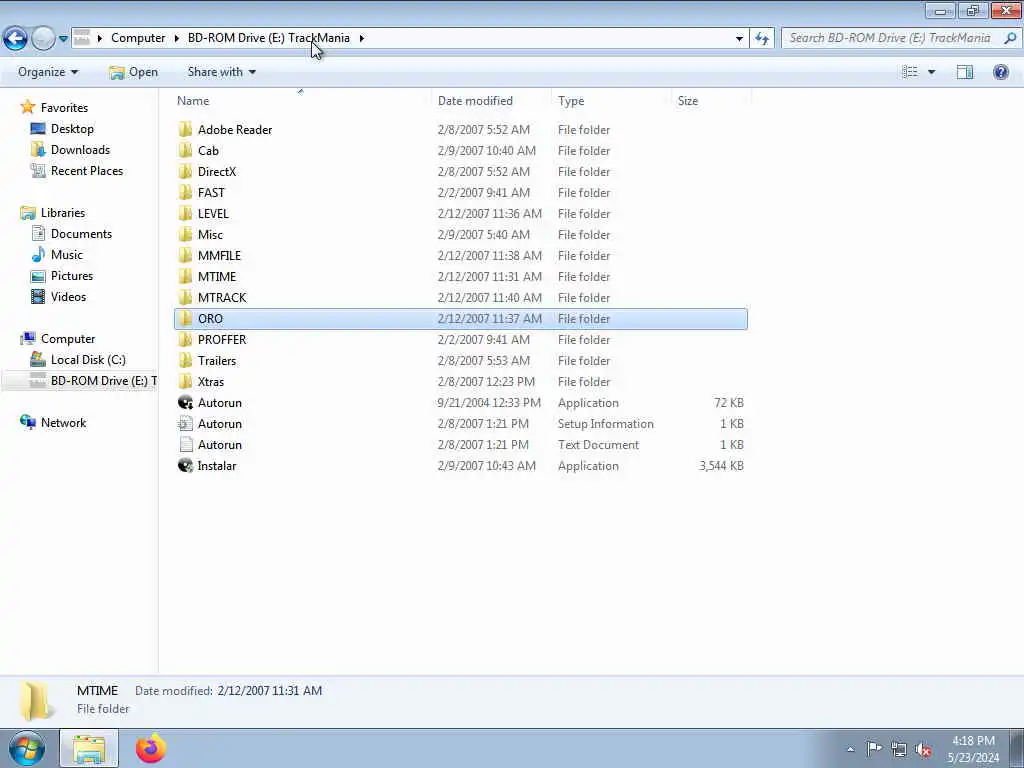Select the PROFFER folder icon
1024x768 pixels.
(x=185, y=339)
